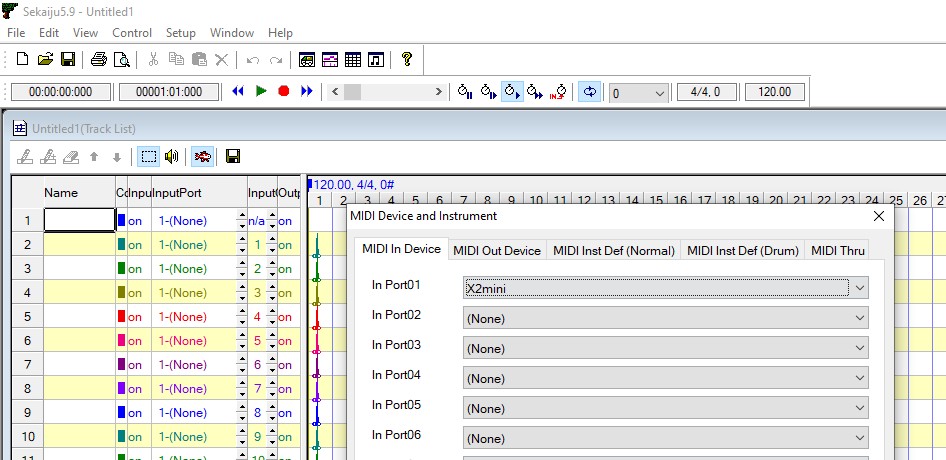Switch to MIDI Out Device tab
The width and height of the screenshot is (946, 460).
[x=497, y=251]
